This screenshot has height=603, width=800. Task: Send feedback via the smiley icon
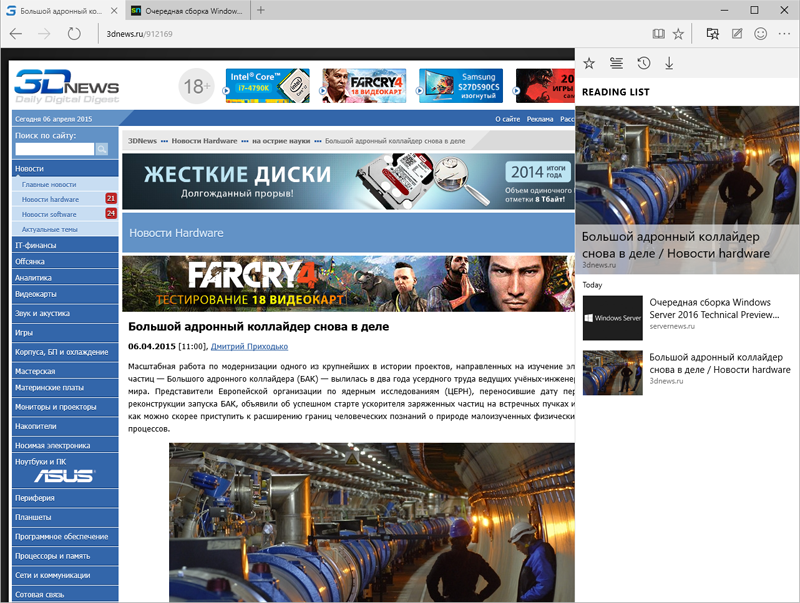[760, 33]
